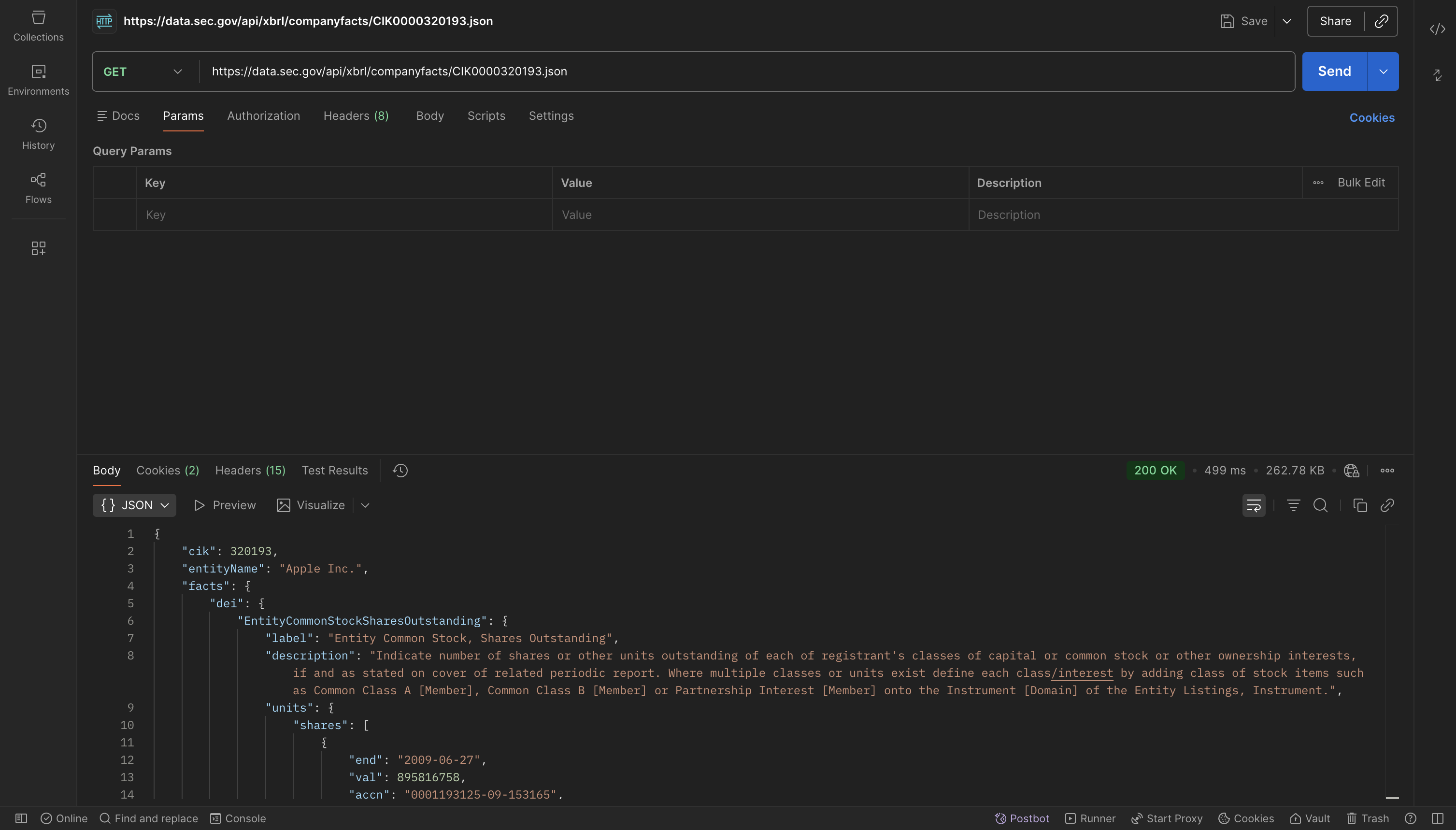Open the Collections sidebar panel
The image size is (1456, 830).
tap(38, 26)
